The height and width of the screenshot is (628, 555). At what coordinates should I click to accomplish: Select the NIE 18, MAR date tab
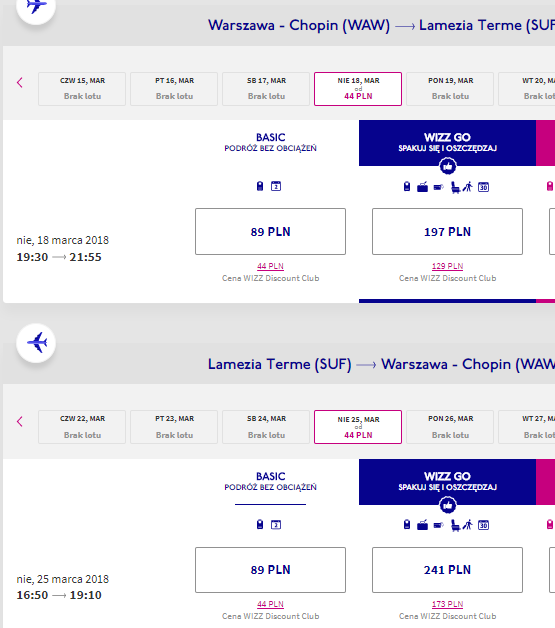pyautogui.click(x=358, y=89)
